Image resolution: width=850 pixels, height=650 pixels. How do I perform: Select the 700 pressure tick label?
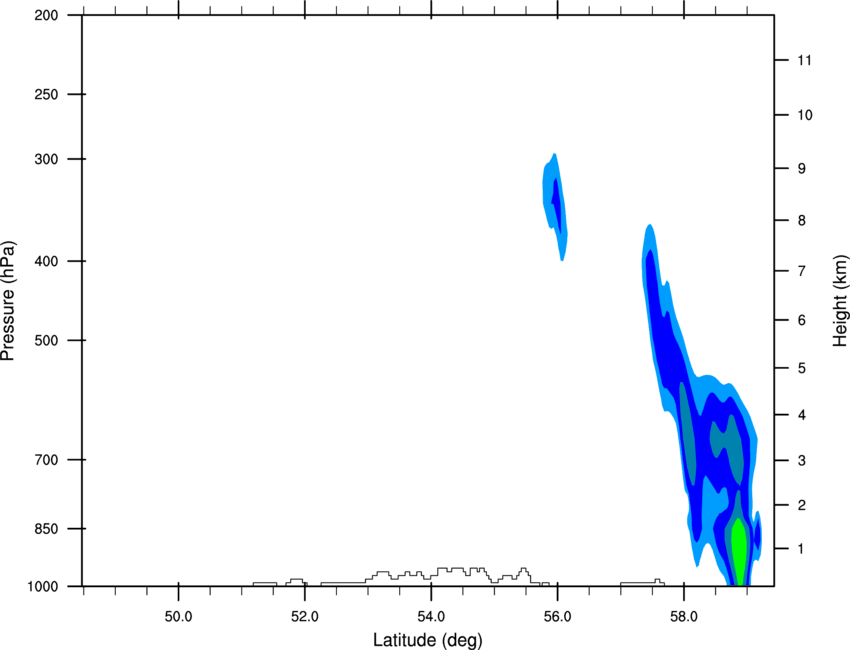[x=46, y=460]
